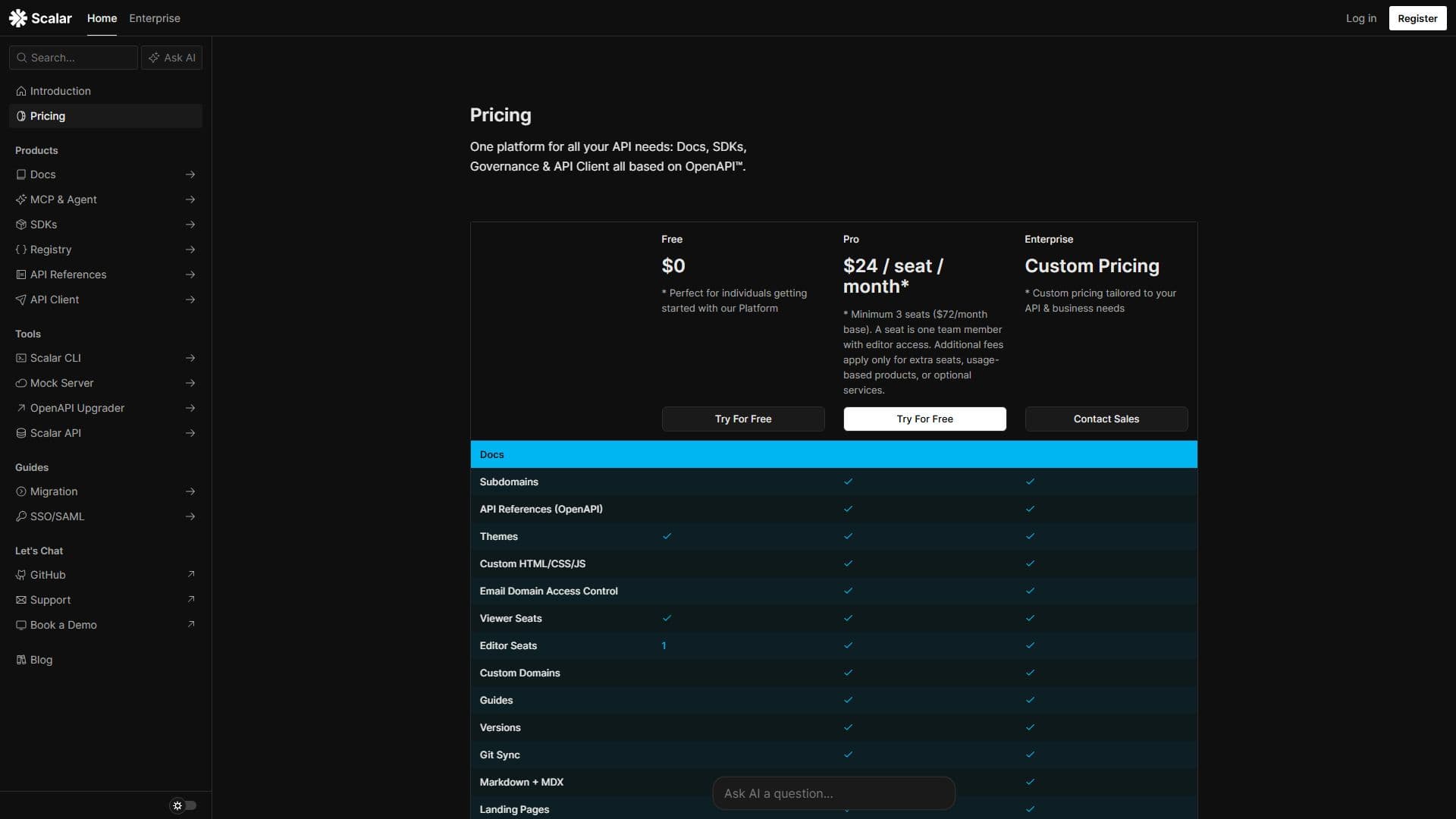Click the Ask AI button

pos(172,58)
